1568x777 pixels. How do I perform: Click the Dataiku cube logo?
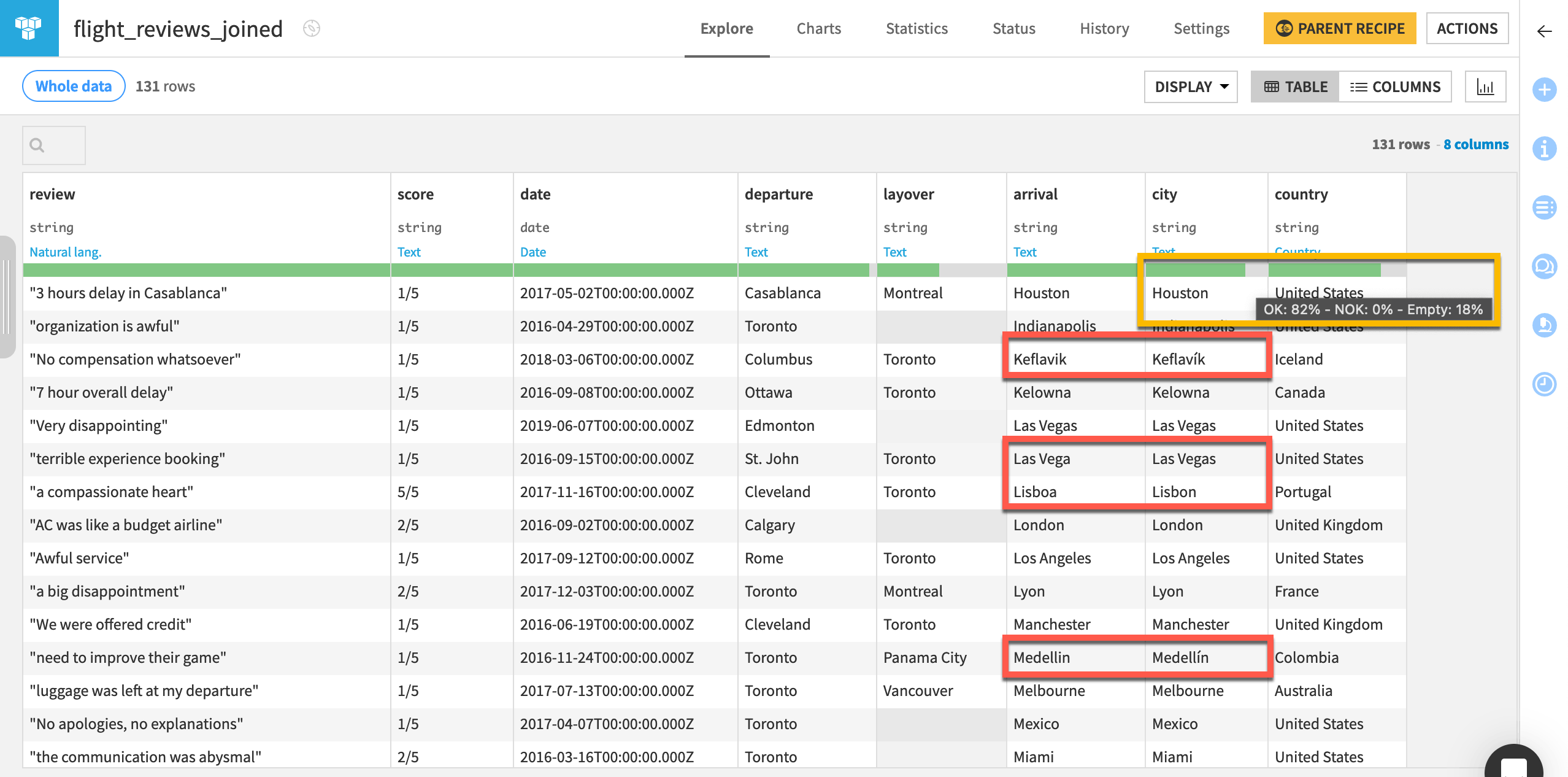point(28,28)
